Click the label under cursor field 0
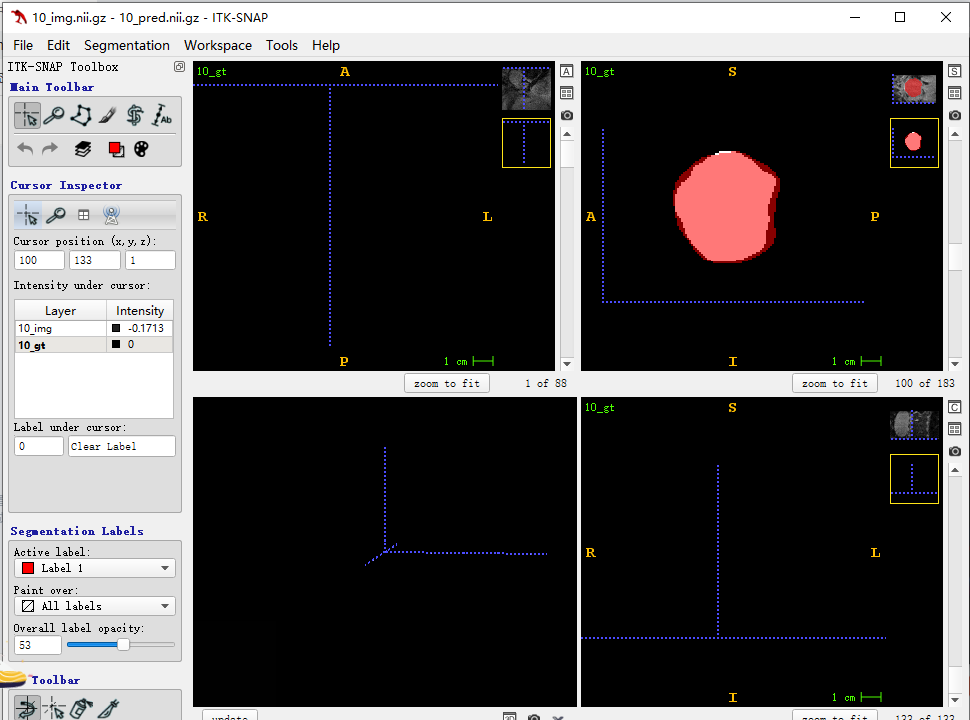This screenshot has width=970, height=720. click(x=39, y=446)
